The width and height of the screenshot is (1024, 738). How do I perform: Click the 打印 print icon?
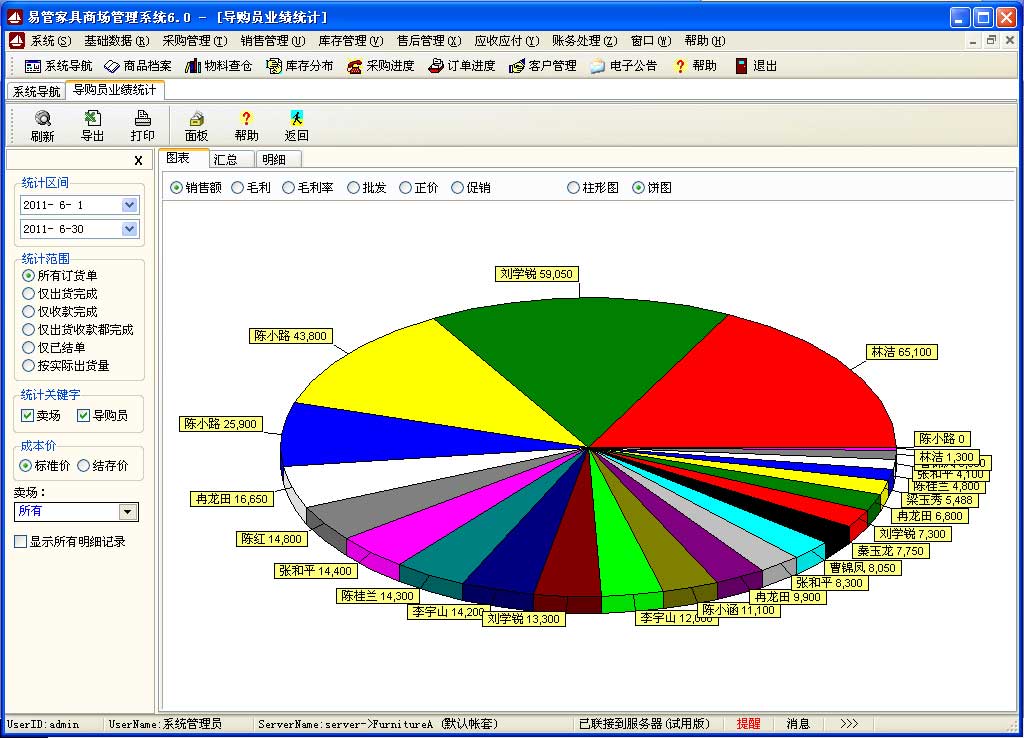(143, 119)
